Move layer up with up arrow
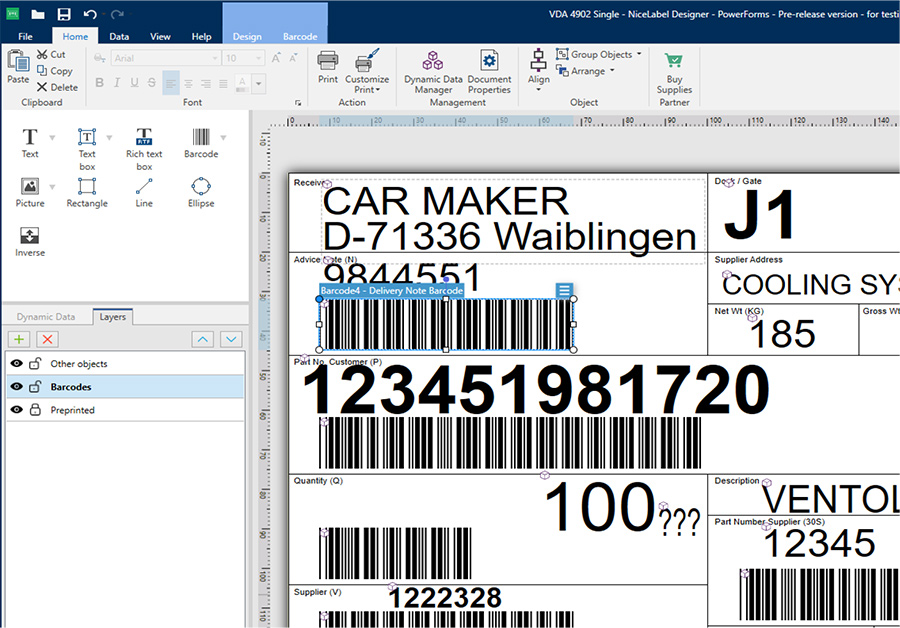Screen dimensions: 900x628 coord(203,339)
